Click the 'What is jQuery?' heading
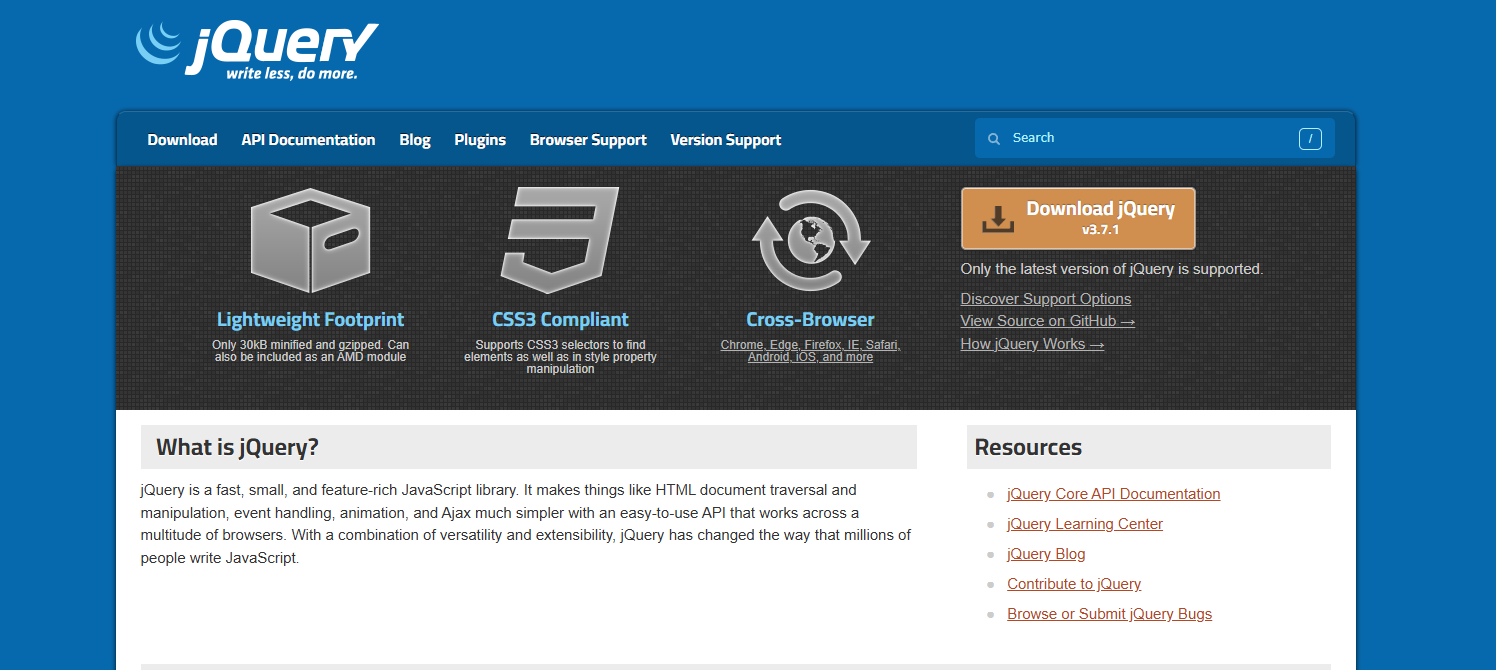Viewport: 1496px width, 670px height. coord(237,447)
